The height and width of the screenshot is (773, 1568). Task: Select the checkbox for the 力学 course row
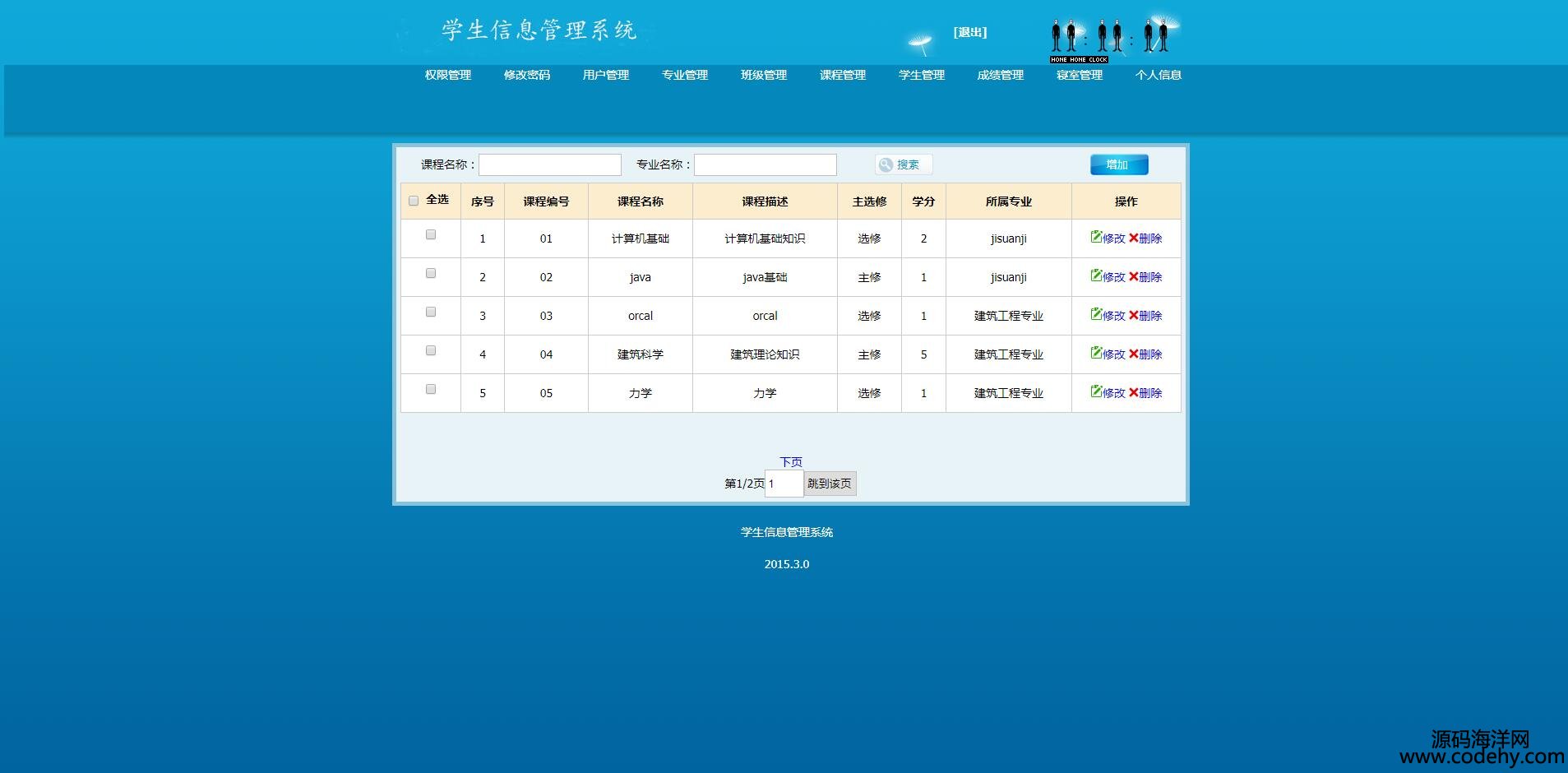pos(431,389)
